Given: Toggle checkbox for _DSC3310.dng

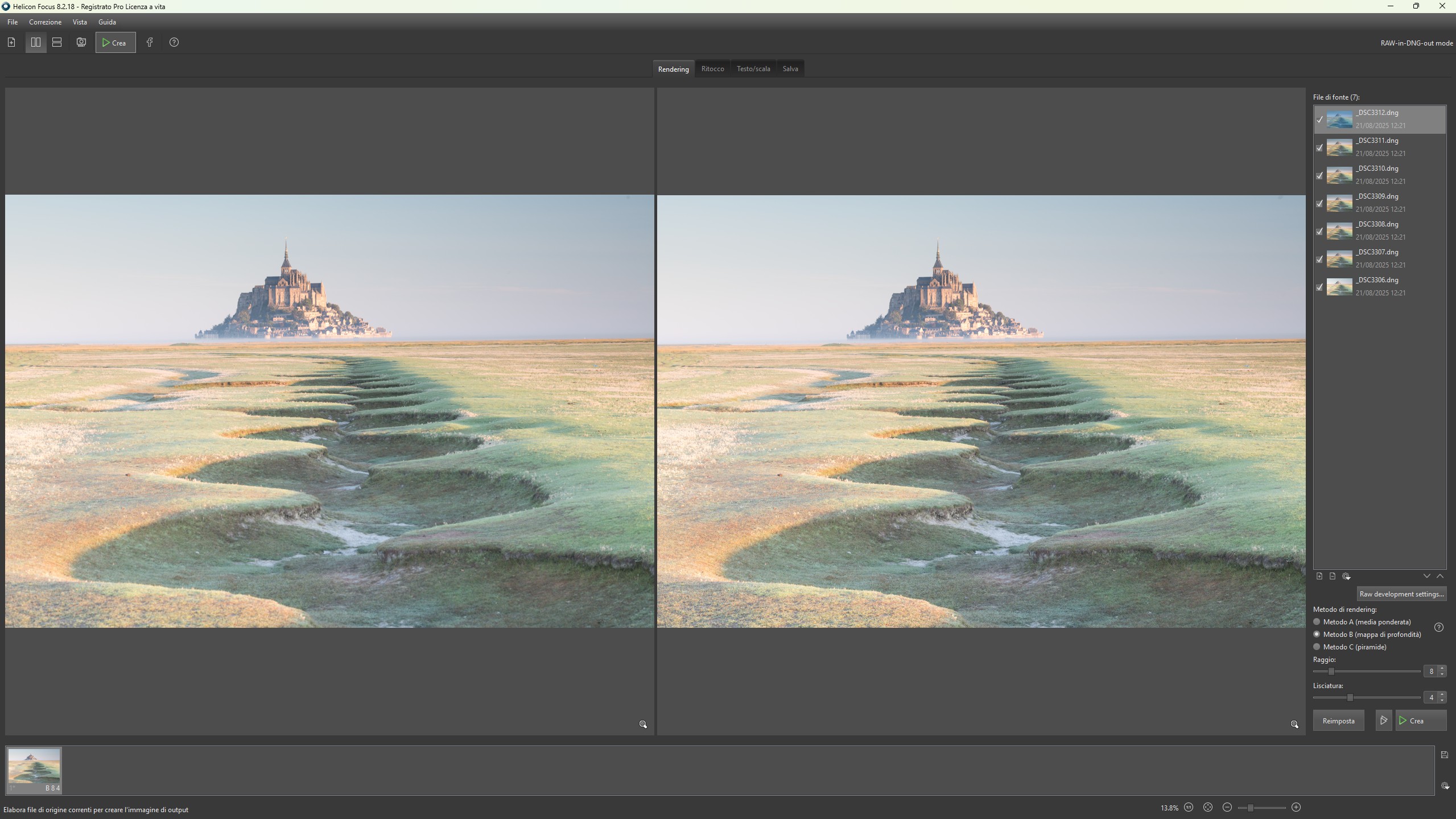Looking at the screenshot, I should [x=1319, y=175].
